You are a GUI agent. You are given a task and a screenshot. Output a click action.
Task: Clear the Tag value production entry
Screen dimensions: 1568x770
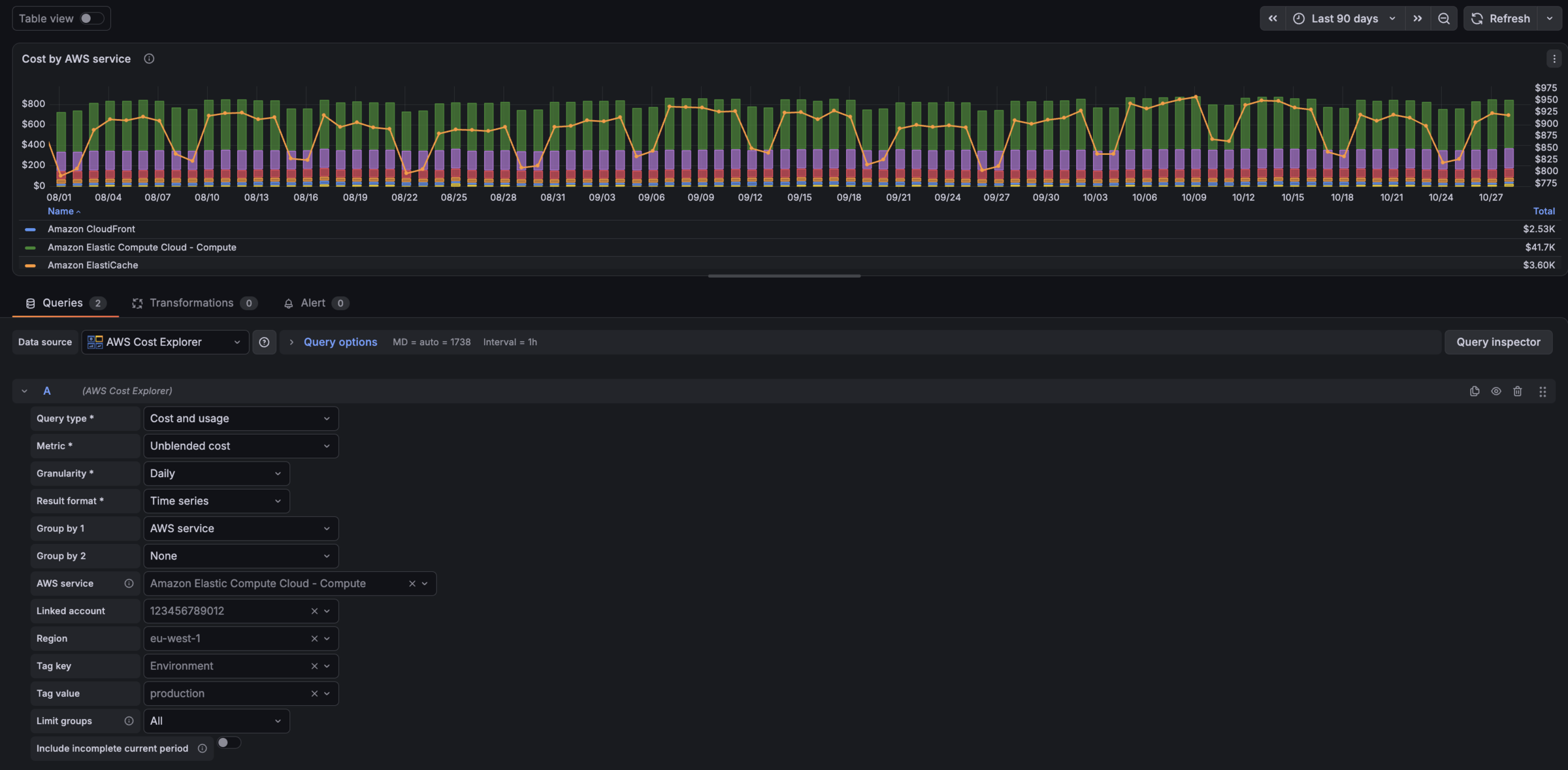pos(314,694)
